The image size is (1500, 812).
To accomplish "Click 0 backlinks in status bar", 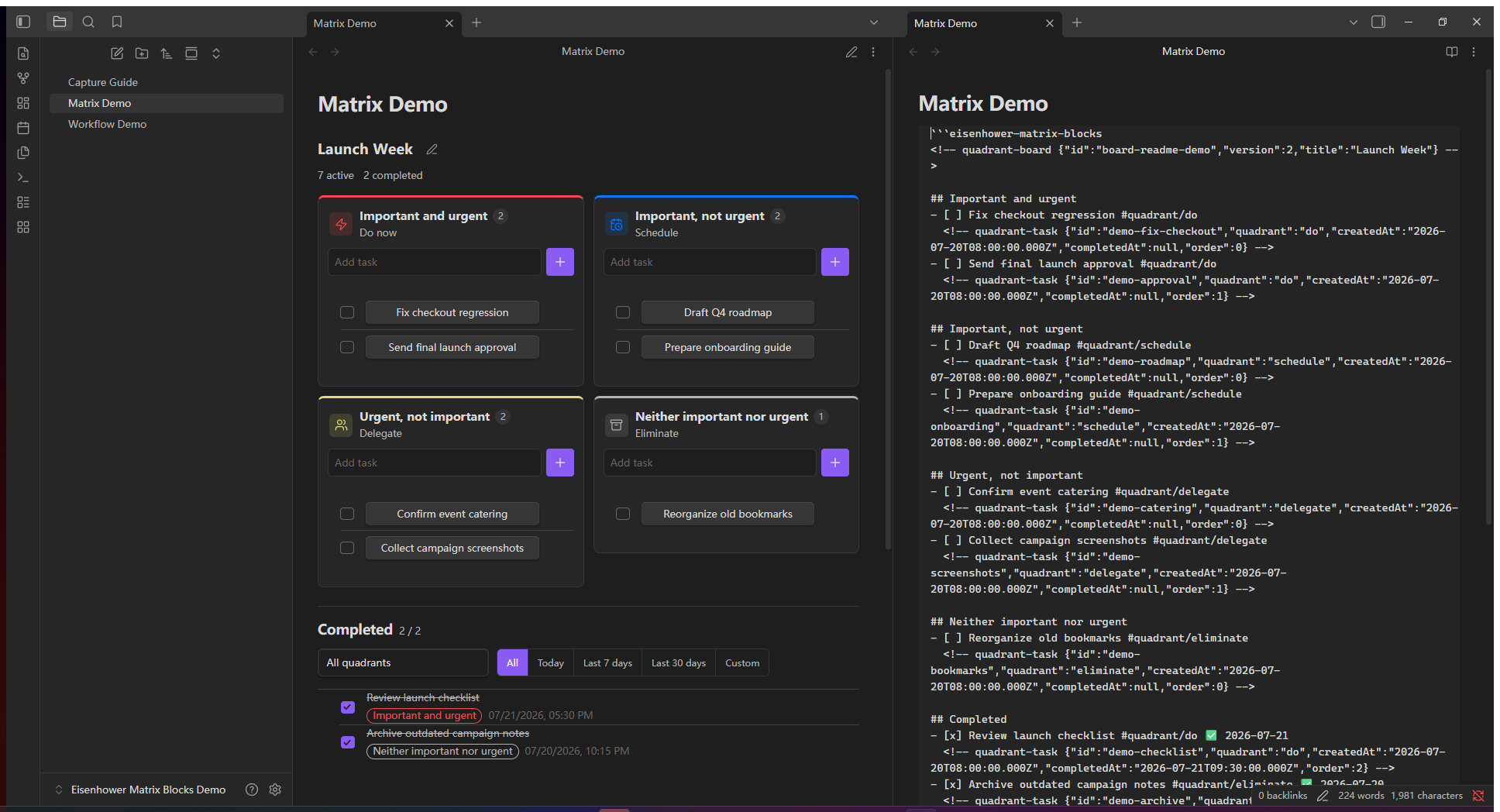I will (x=1282, y=796).
